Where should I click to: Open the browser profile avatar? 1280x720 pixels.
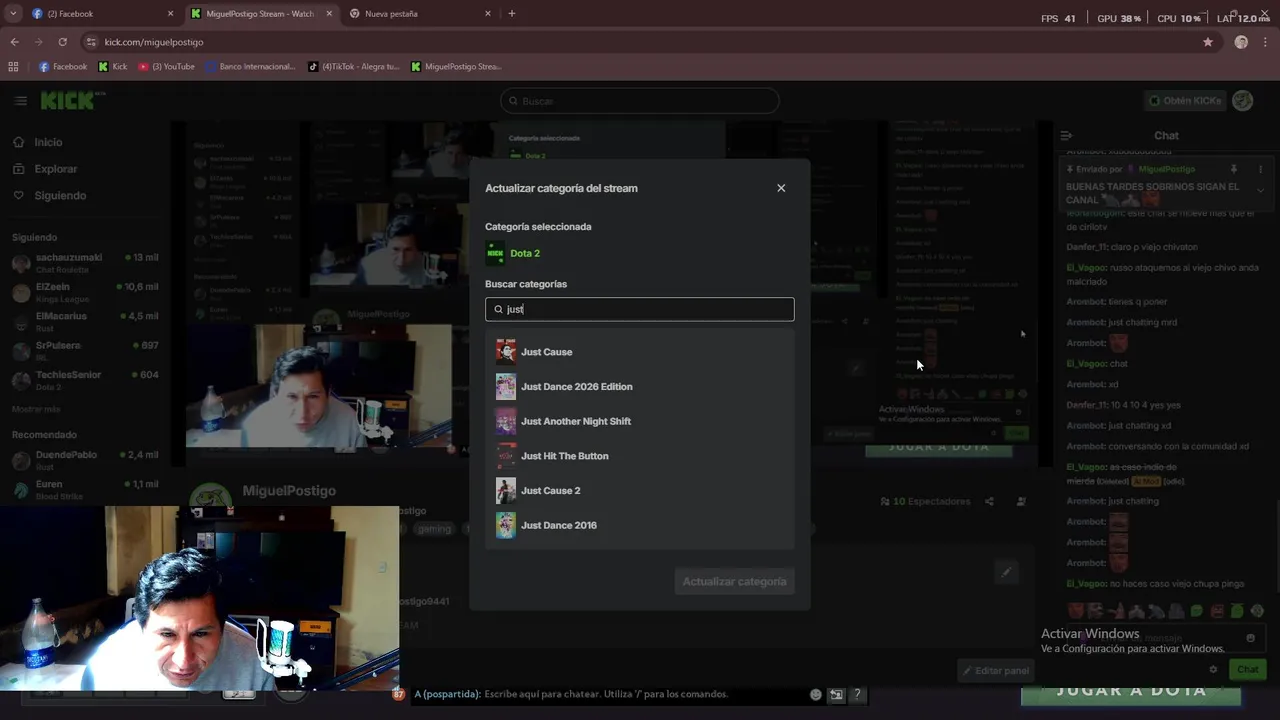(x=1241, y=42)
